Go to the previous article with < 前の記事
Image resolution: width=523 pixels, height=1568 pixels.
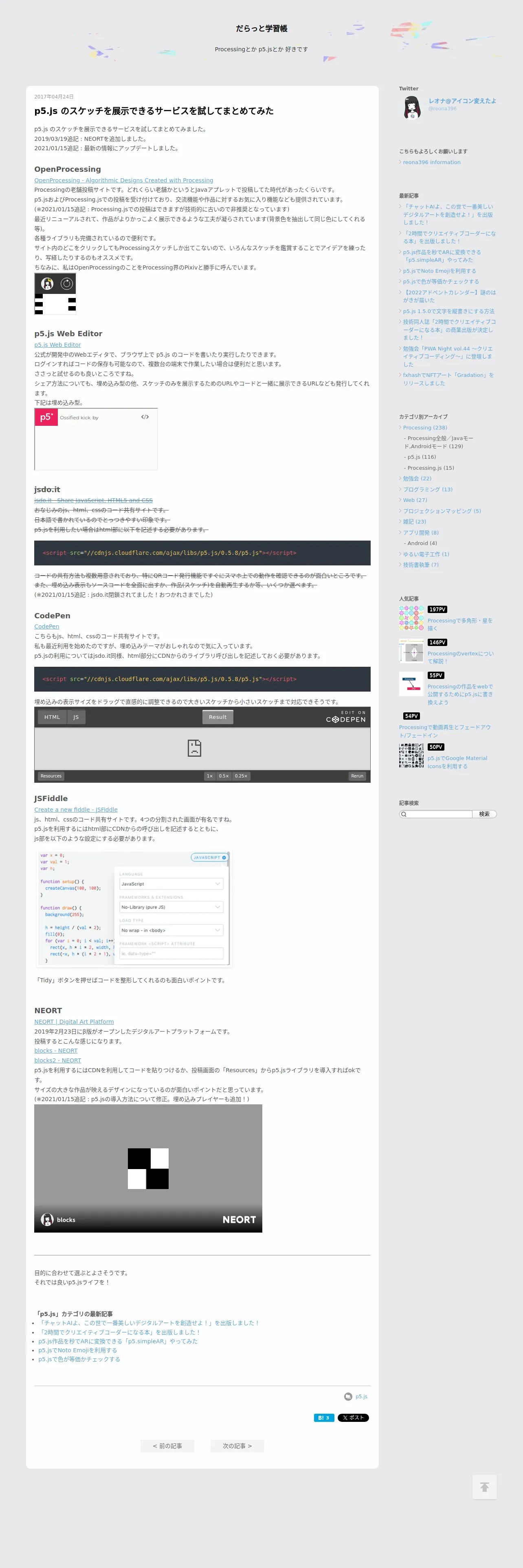(x=167, y=1445)
